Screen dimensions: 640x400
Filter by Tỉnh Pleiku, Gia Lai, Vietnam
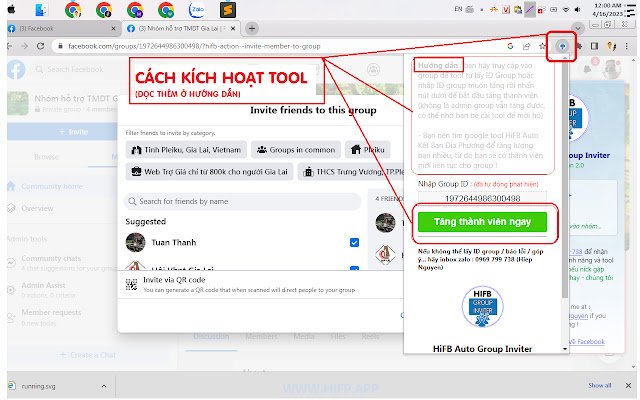coord(186,150)
